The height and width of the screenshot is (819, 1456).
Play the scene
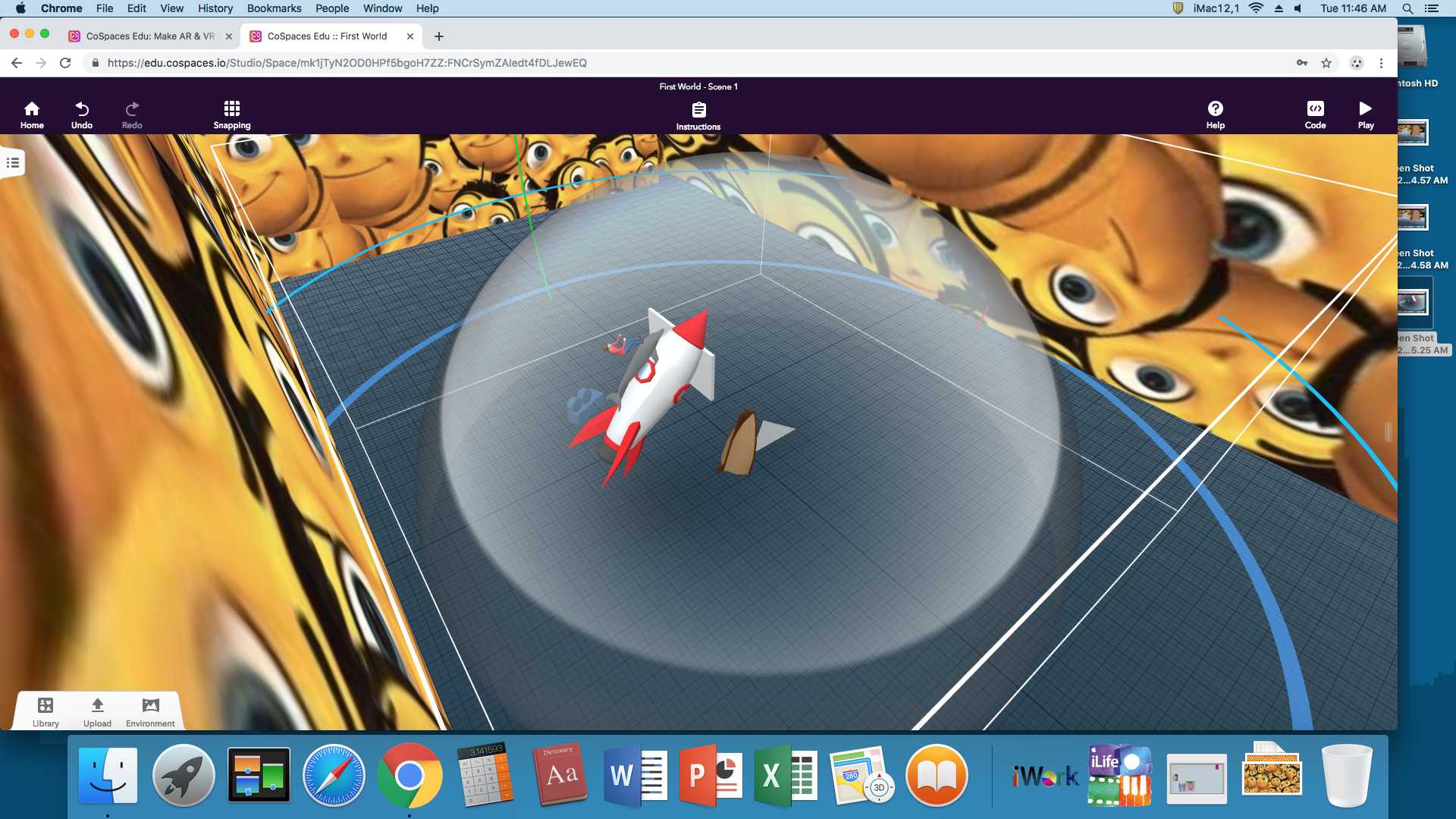tap(1366, 115)
